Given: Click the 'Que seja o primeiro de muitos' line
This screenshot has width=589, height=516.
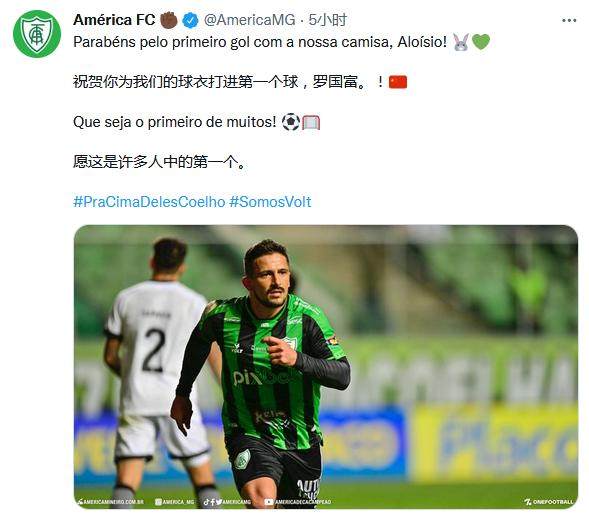Looking at the screenshot, I should point(175,122).
